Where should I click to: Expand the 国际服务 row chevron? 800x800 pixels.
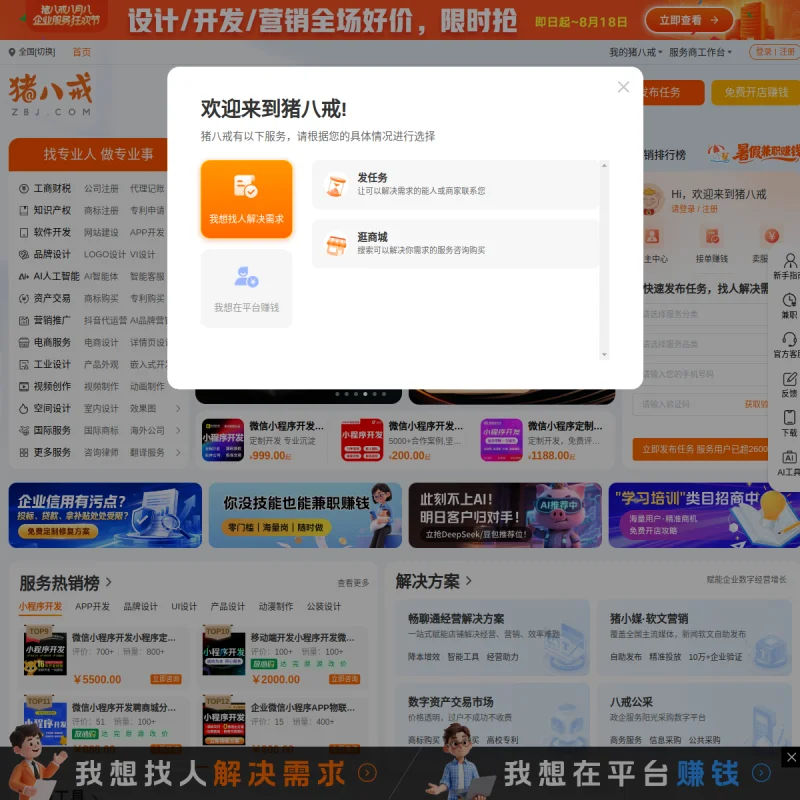[178, 430]
